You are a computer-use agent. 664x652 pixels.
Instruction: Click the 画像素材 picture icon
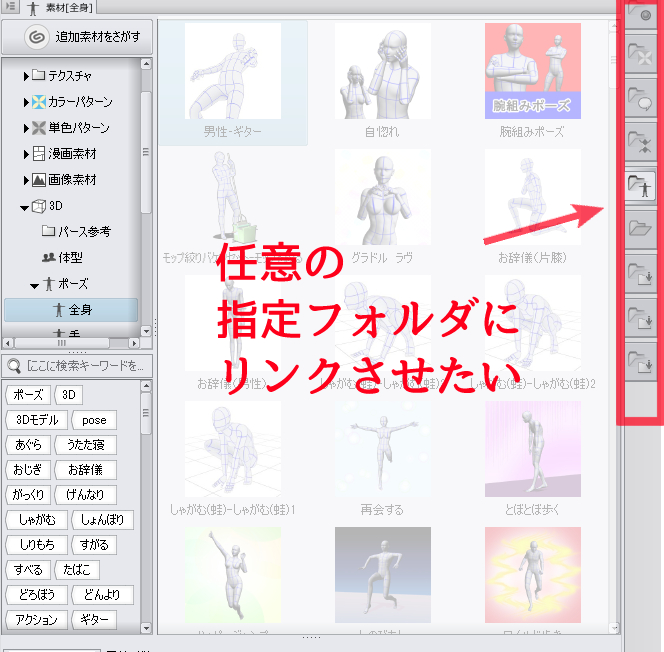(39, 180)
